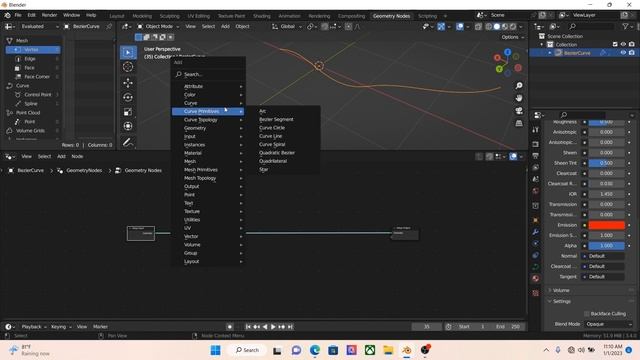
Task: Select Face Corner domain in spreadsheet
Action: 37,77
